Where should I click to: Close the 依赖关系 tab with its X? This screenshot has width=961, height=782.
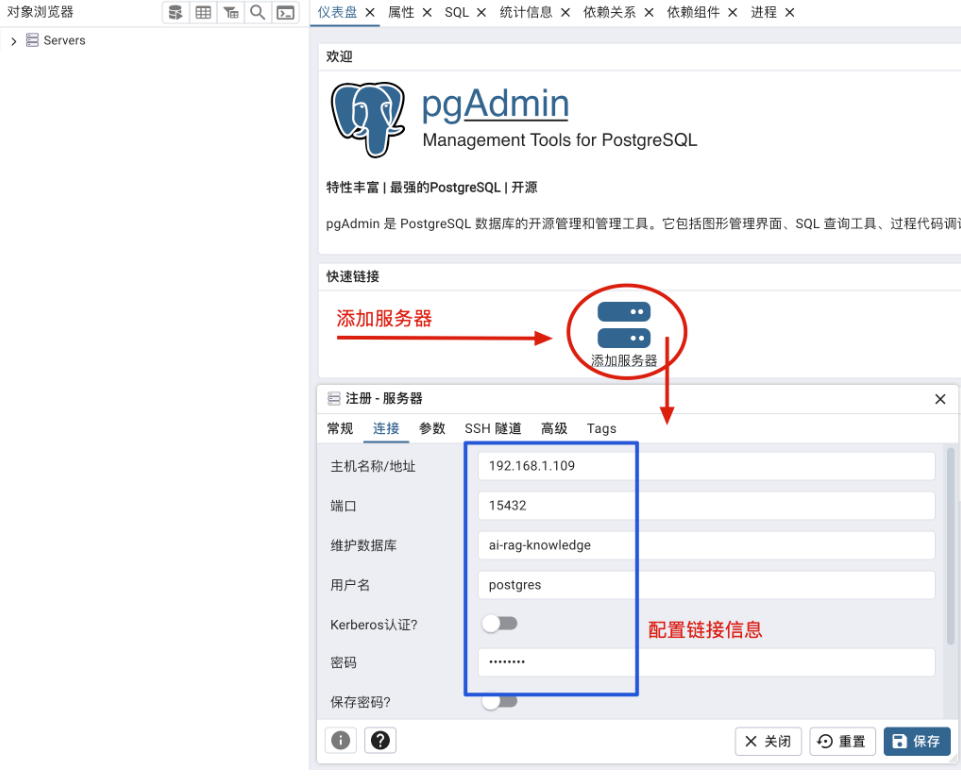coord(649,12)
